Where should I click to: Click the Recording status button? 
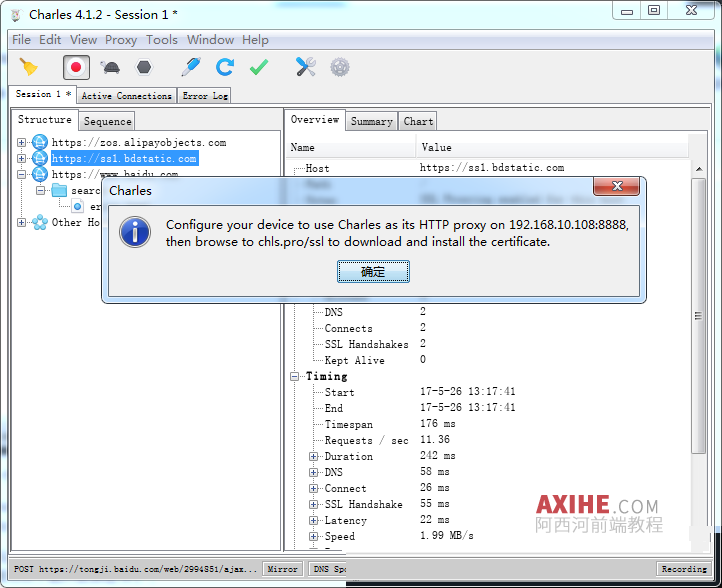pyautogui.click(x=684, y=569)
